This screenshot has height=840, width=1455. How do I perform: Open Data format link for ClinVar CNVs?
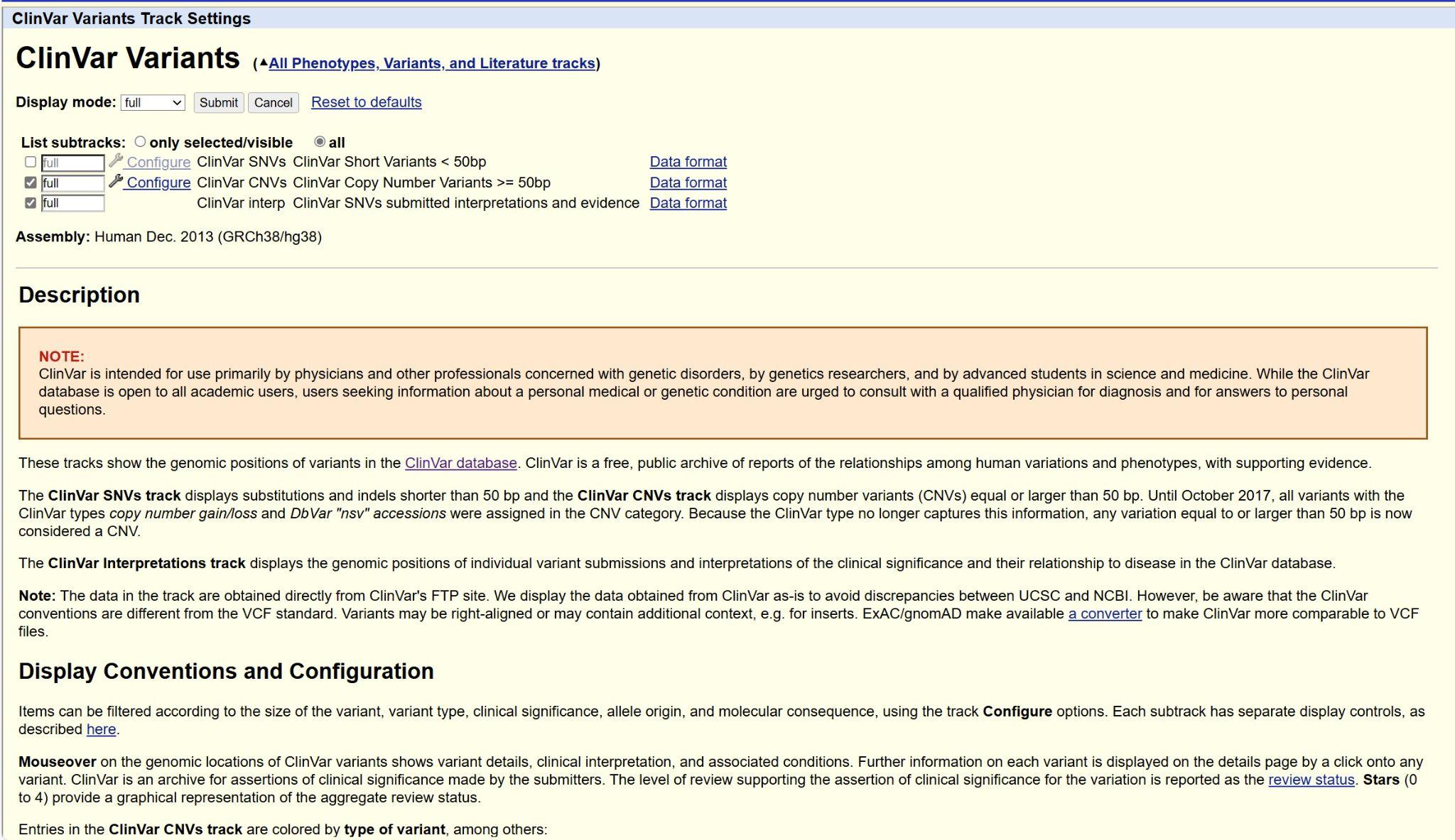pos(688,182)
